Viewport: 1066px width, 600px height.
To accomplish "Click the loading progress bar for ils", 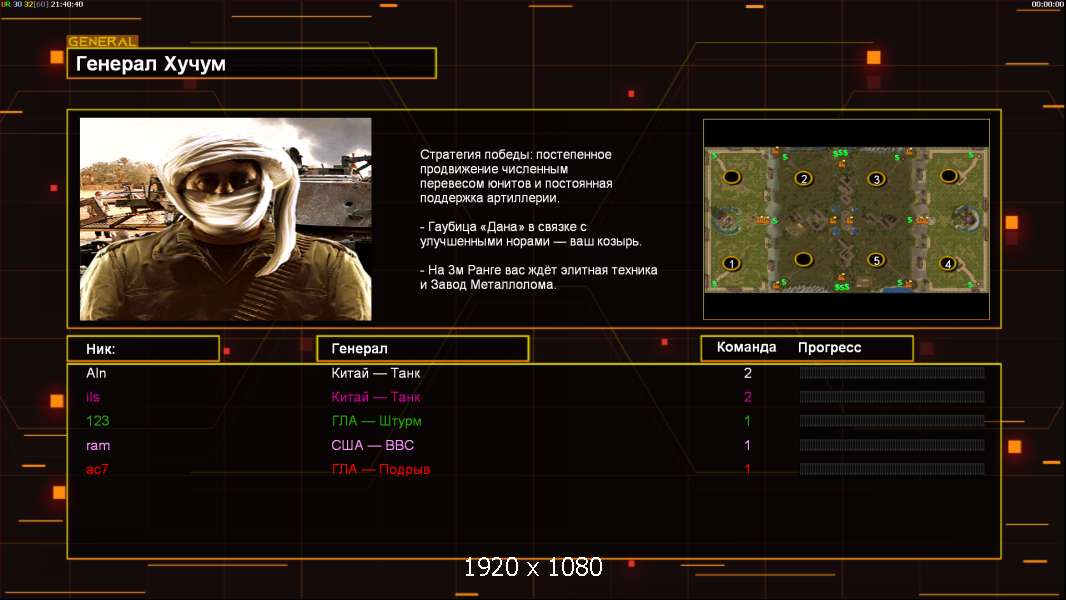I will point(892,396).
